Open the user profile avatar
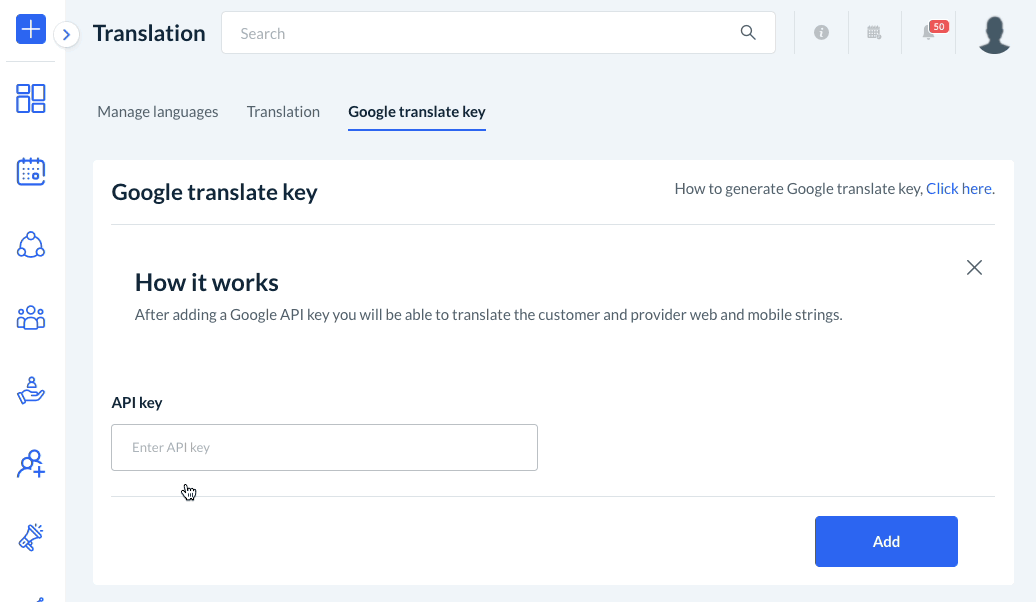 pyautogui.click(x=994, y=34)
